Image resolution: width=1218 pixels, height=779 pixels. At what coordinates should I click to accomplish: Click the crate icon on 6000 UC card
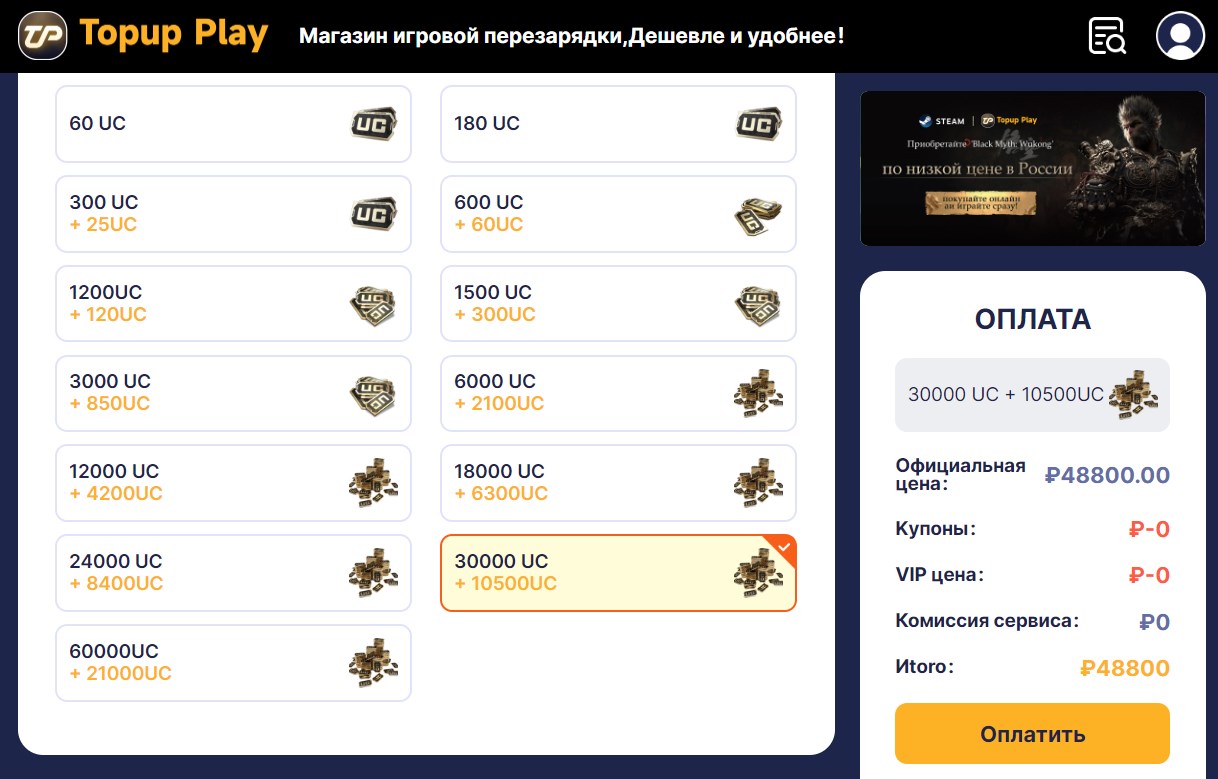[759, 393]
